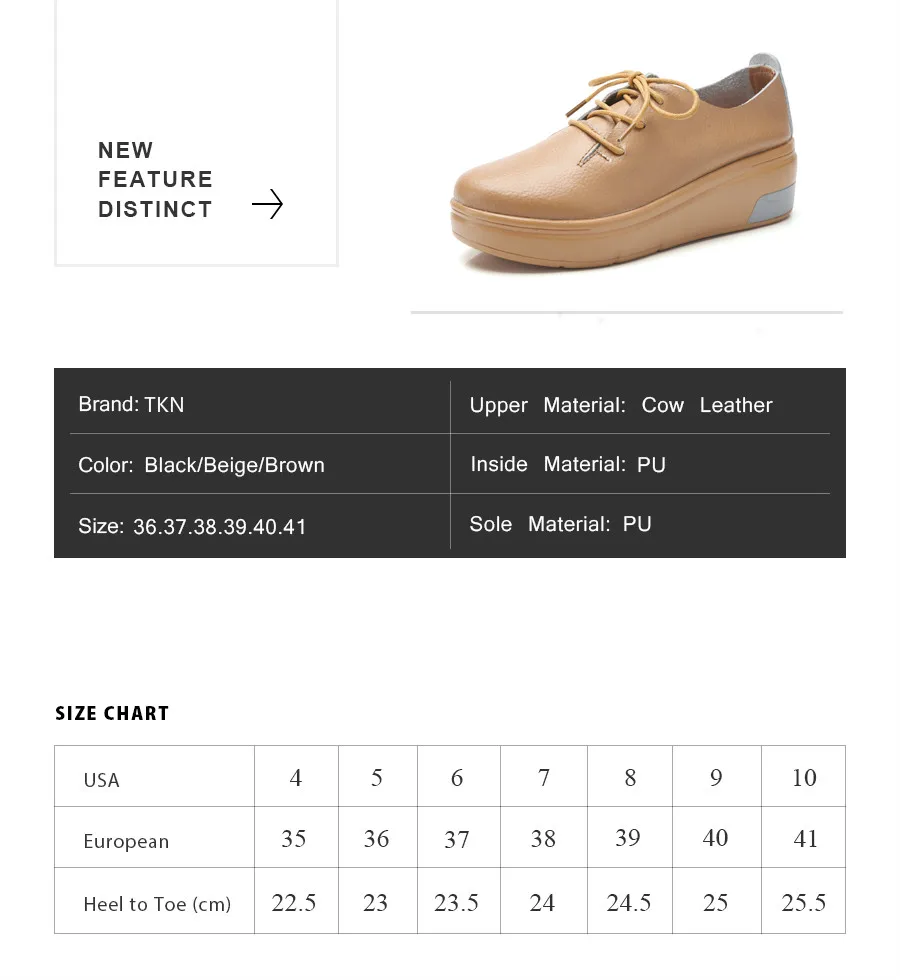Click the Upper Material: Cow Leather cell
The image size is (900, 980).
click(640, 404)
